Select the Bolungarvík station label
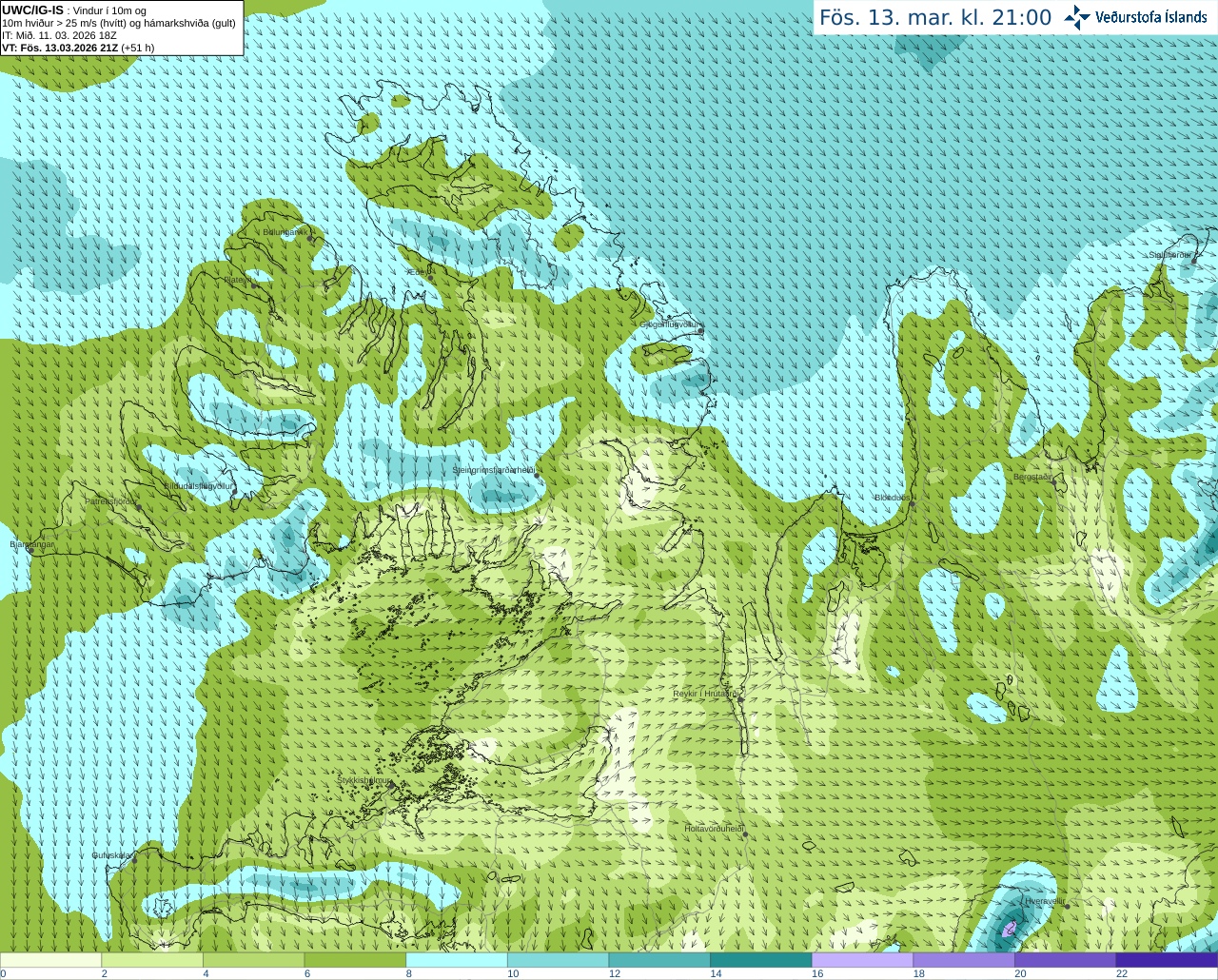Screen dimensions: 1218x980 pyautogui.click(x=285, y=232)
